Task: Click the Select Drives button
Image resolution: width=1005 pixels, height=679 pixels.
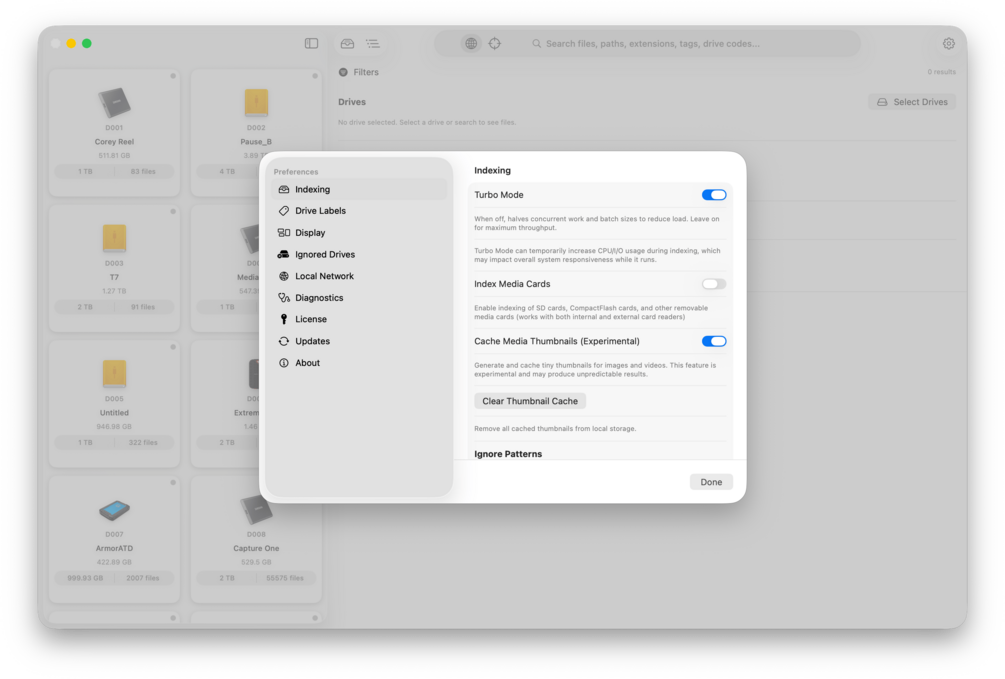Action: (912, 102)
